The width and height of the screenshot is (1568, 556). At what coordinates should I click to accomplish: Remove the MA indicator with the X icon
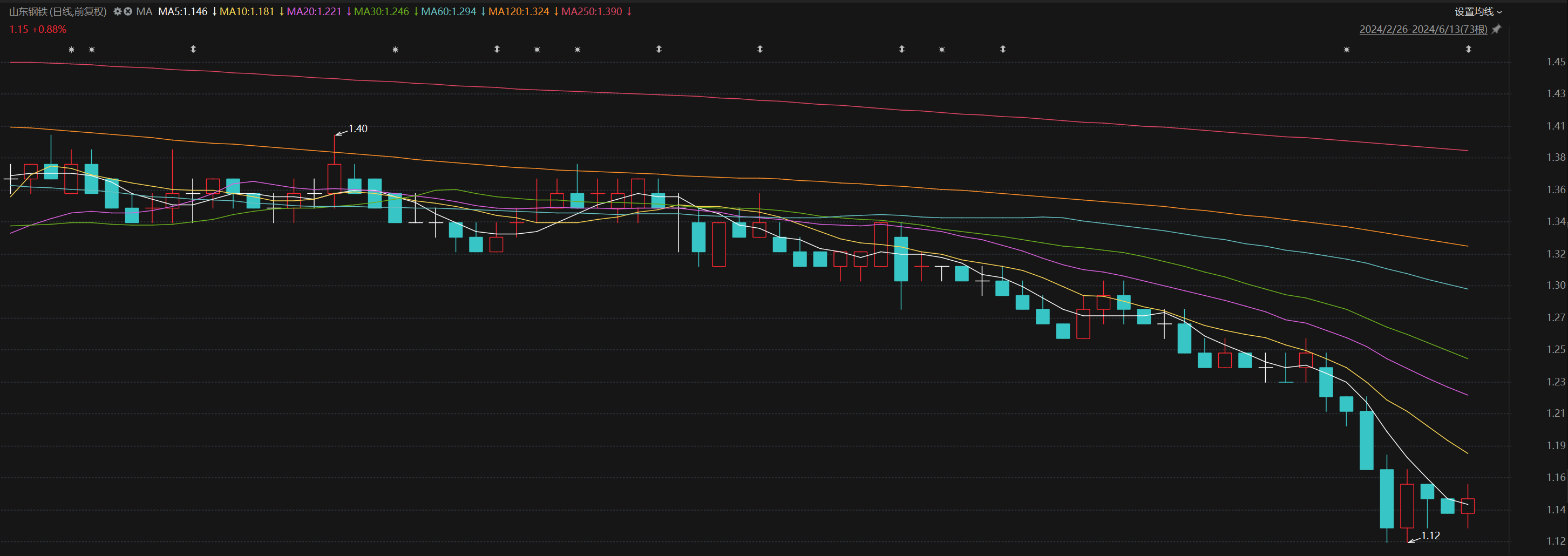128,11
